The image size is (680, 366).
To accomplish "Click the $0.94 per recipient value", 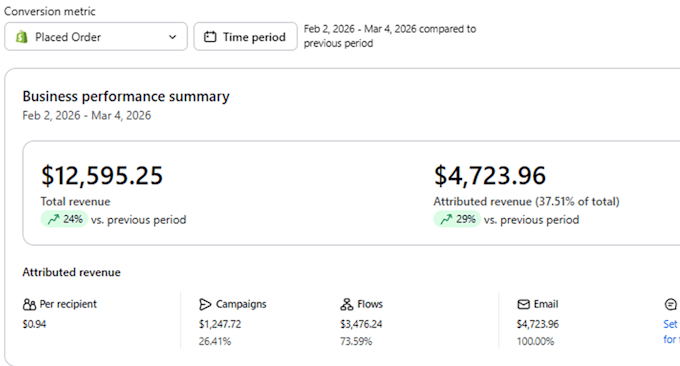I will point(34,324).
